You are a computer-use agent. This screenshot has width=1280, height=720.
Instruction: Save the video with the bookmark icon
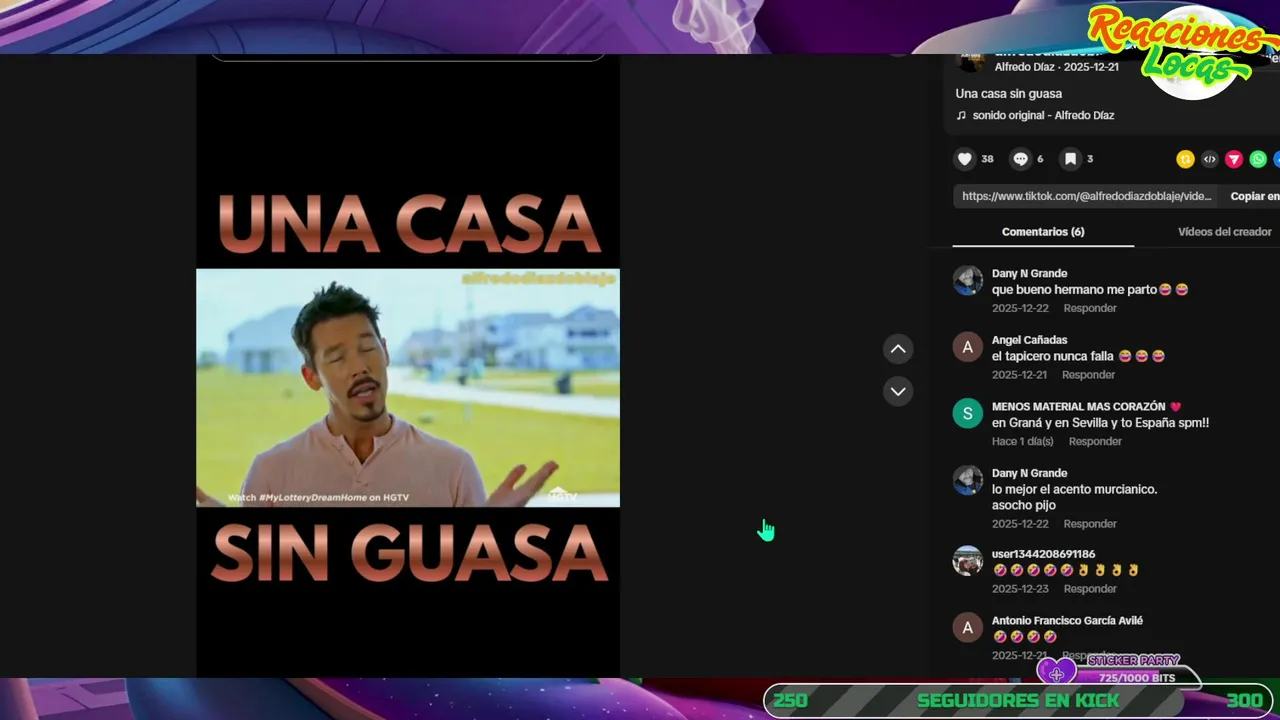pyautogui.click(x=1070, y=159)
